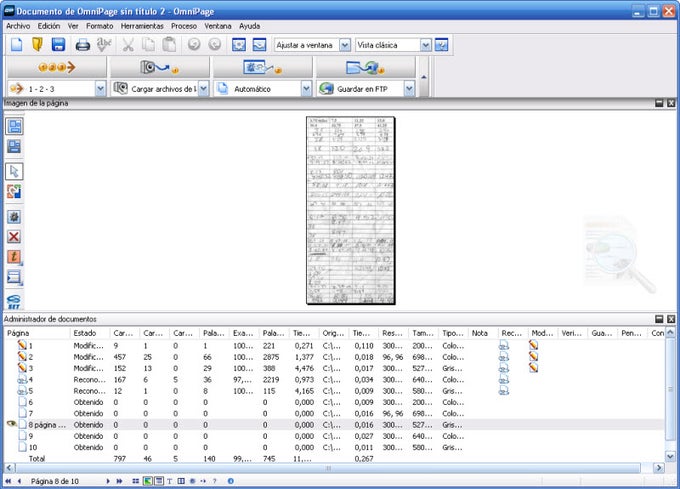Click the export results step button
This screenshot has width=680, height=489.
[x=365, y=68]
